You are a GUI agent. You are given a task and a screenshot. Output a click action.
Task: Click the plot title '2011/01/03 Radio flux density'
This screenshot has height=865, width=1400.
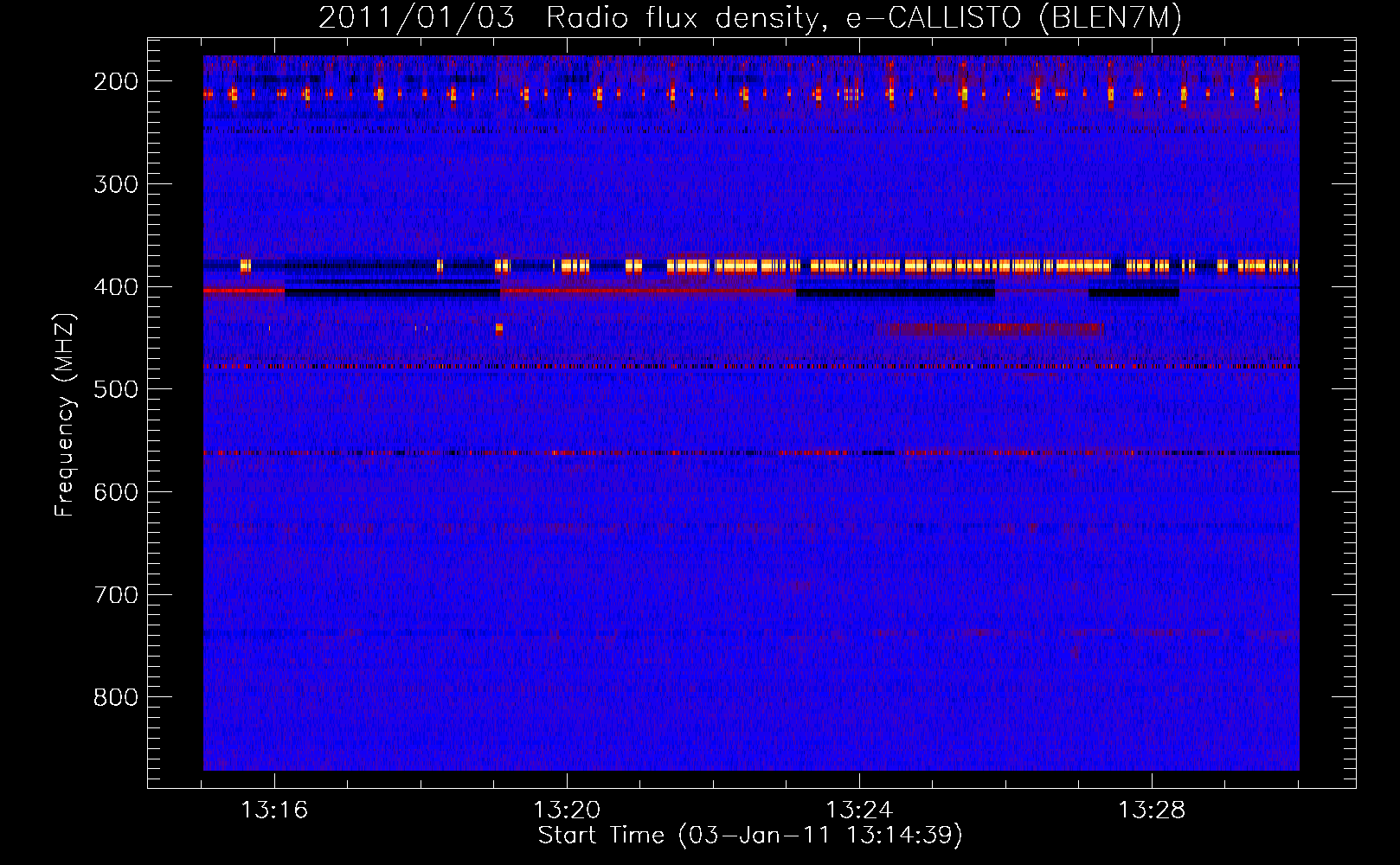tap(750, 17)
